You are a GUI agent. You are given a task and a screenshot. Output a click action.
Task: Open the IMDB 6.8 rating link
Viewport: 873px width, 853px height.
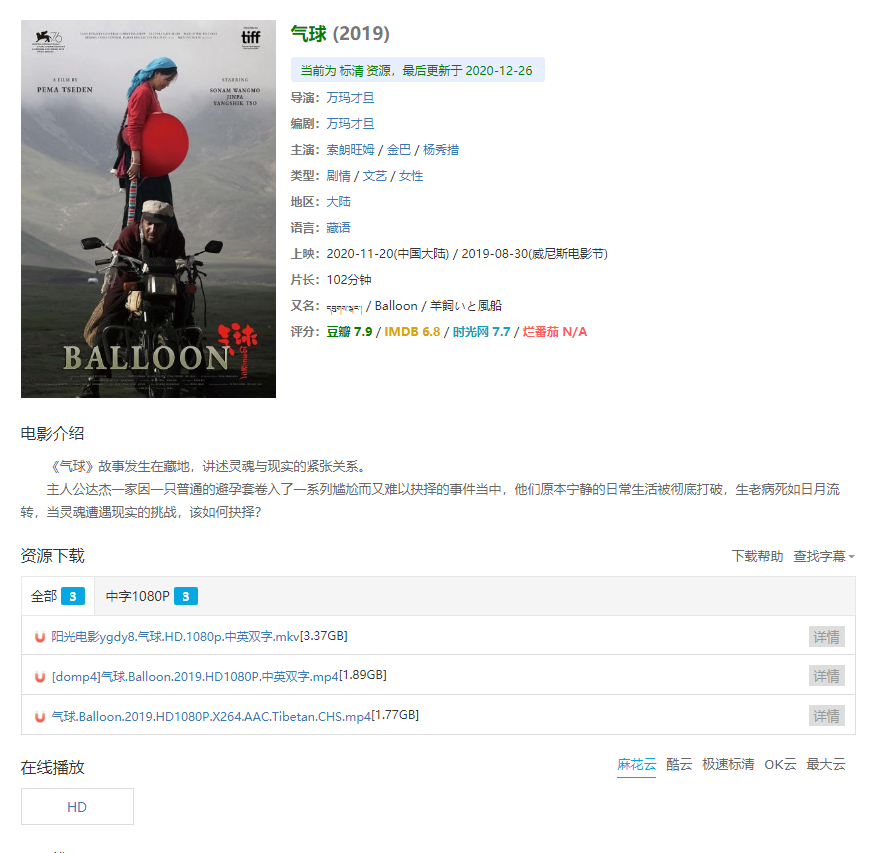412,332
